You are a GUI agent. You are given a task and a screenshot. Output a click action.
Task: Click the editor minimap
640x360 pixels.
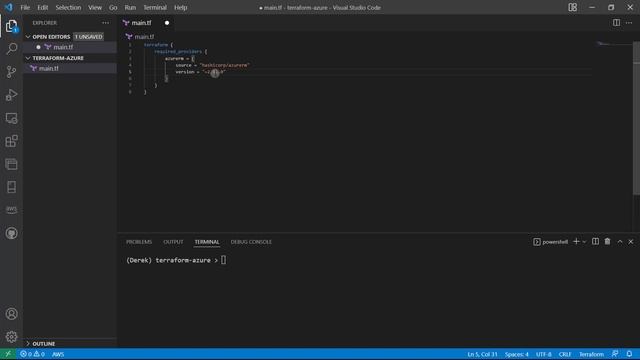coord(614,44)
